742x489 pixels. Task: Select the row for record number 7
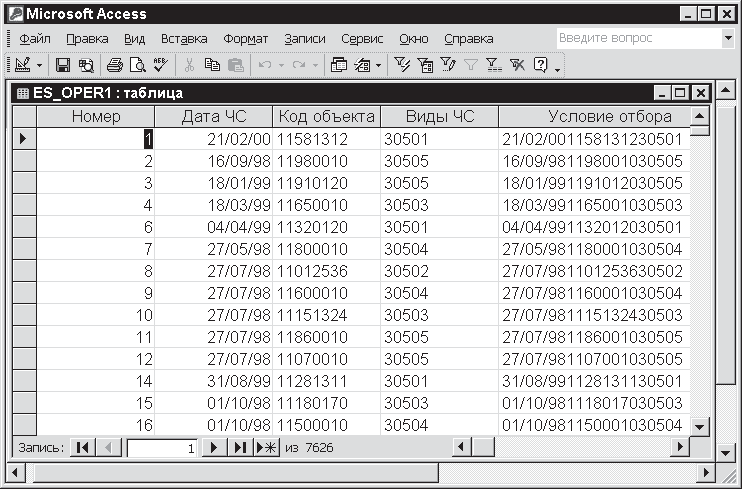(24, 248)
